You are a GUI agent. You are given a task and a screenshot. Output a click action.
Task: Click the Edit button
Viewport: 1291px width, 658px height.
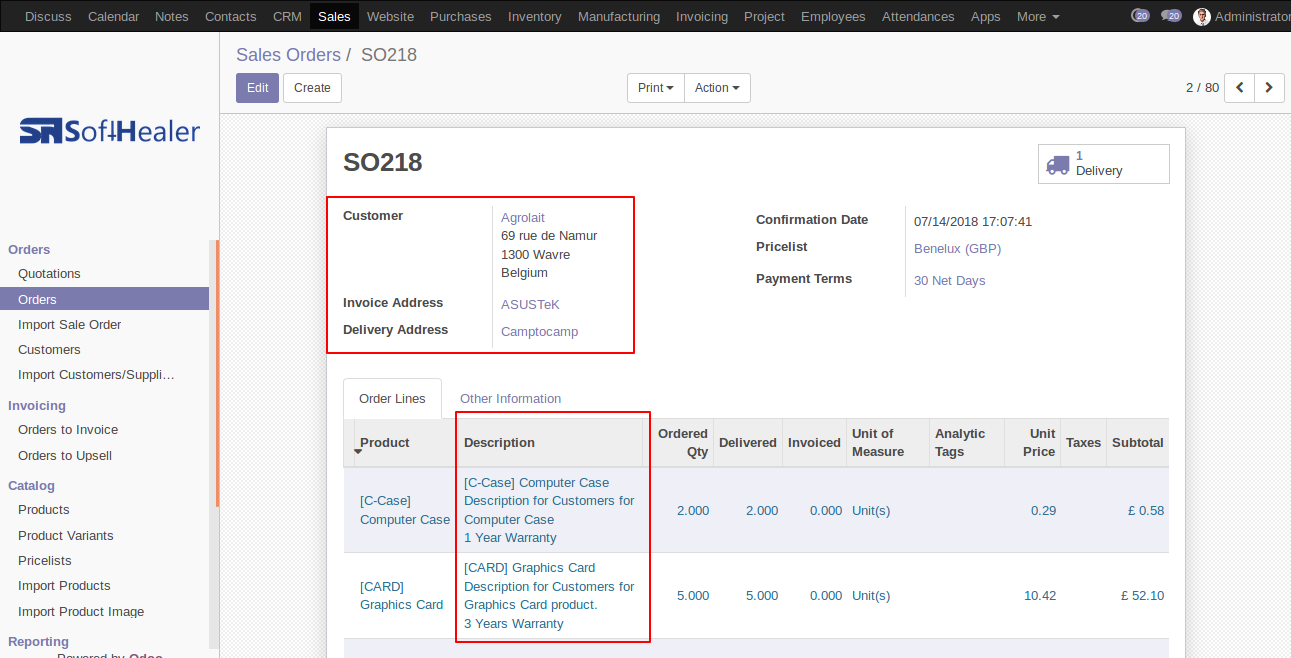pyautogui.click(x=257, y=88)
